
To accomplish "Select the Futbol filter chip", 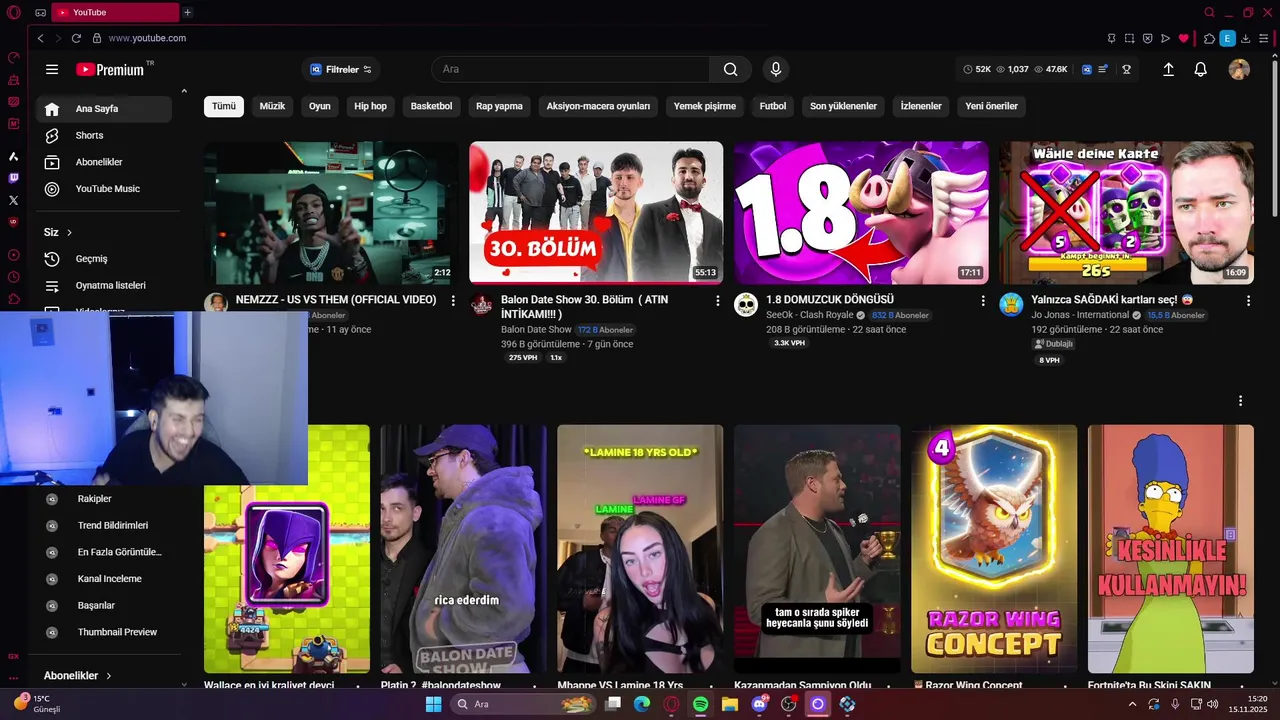I will pos(773,106).
